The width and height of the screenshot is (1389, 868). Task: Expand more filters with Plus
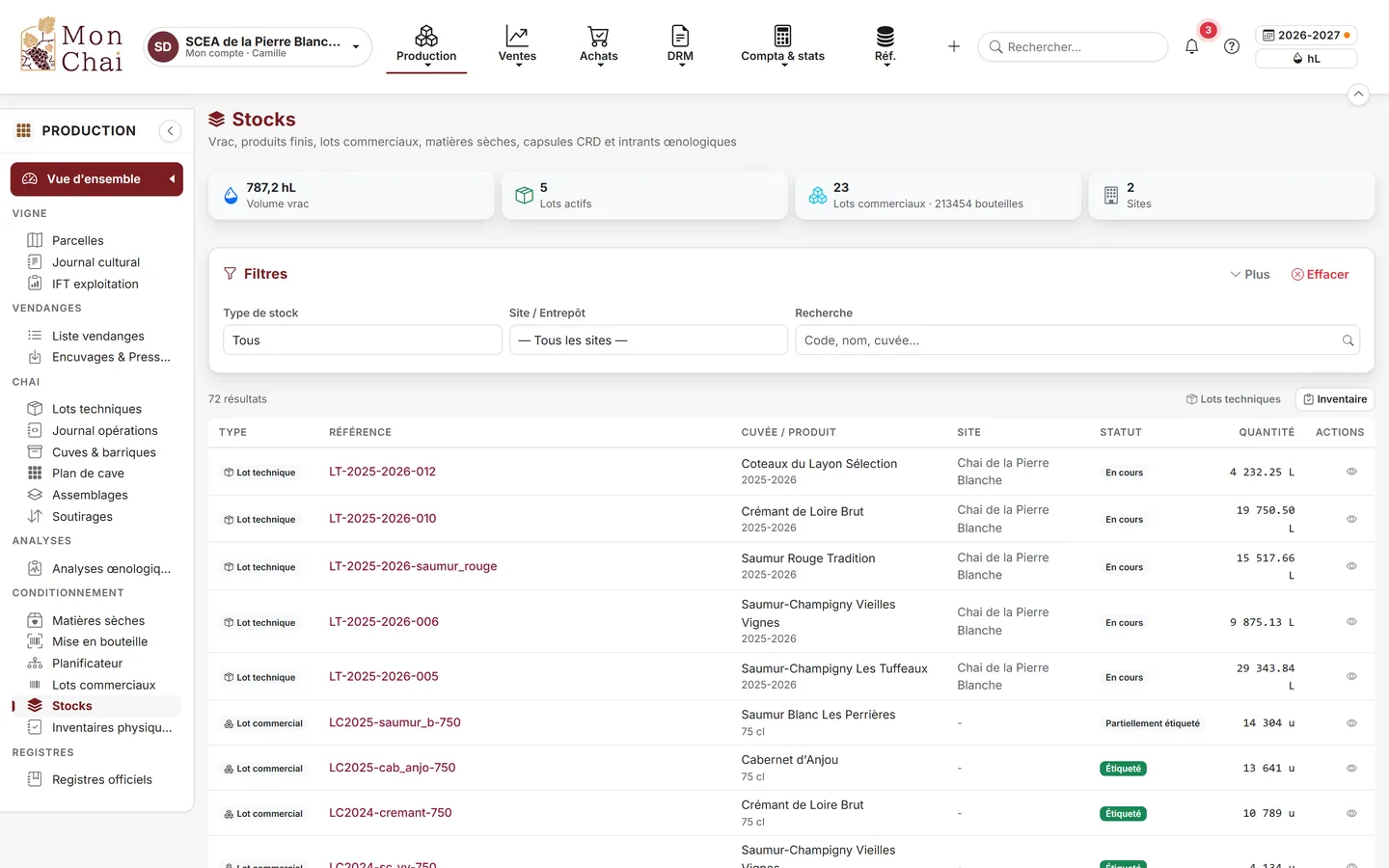coord(1250,275)
